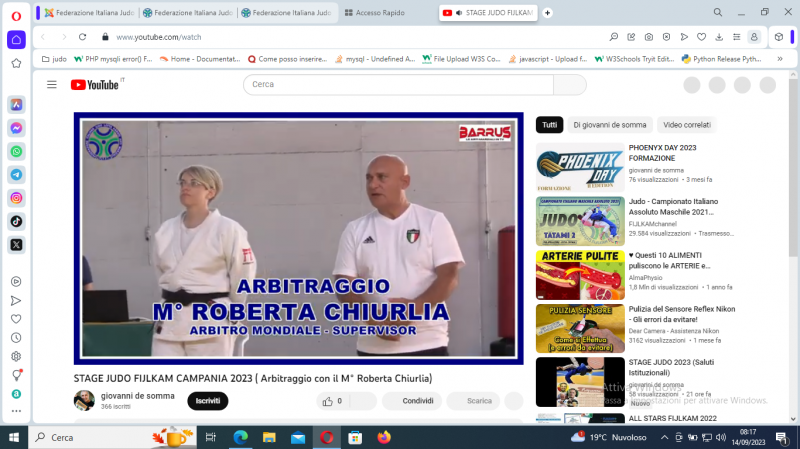Open File Explorer from the taskbar
Image resolution: width=800 pixels, height=449 pixels.
(269, 437)
